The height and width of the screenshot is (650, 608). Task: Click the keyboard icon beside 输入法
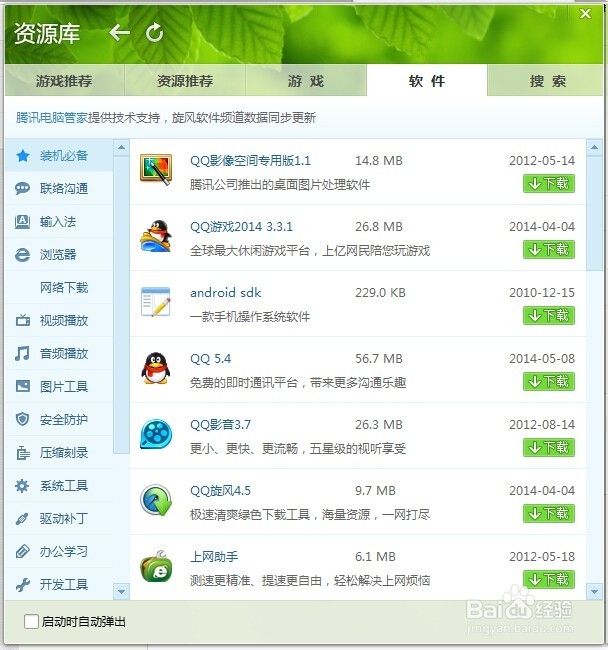22,222
